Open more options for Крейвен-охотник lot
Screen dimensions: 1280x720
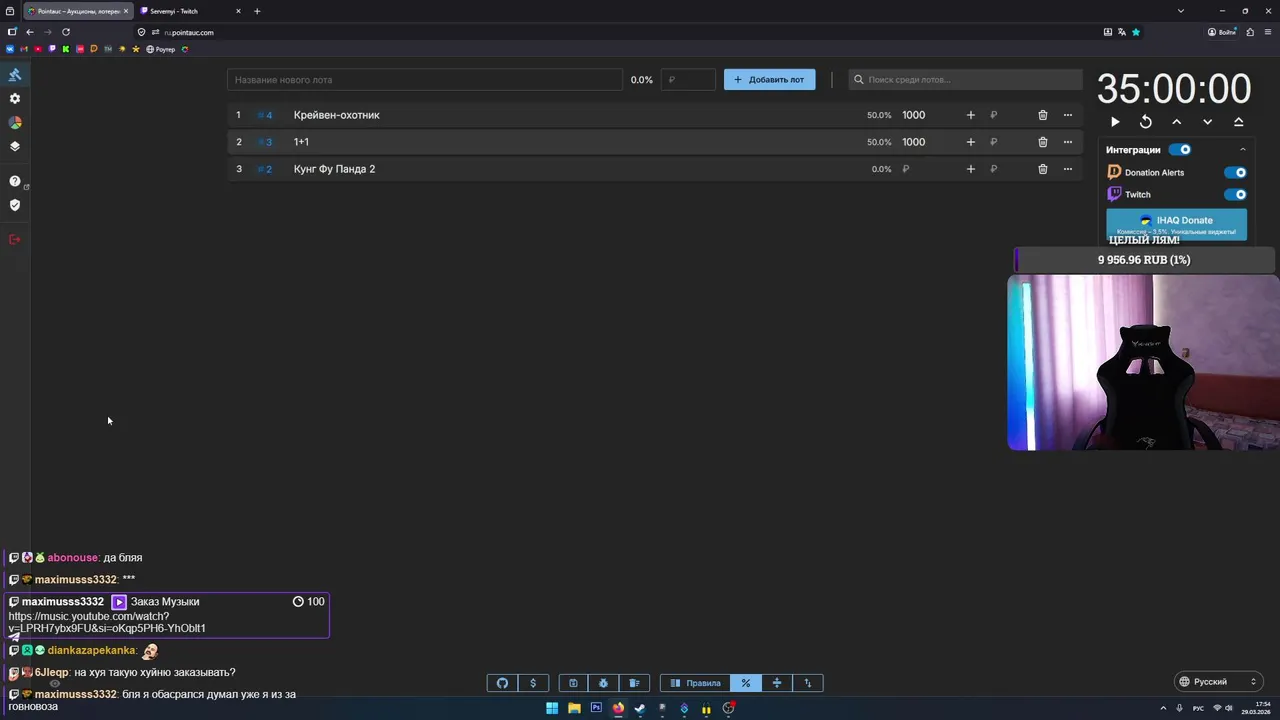click(x=1067, y=115)
